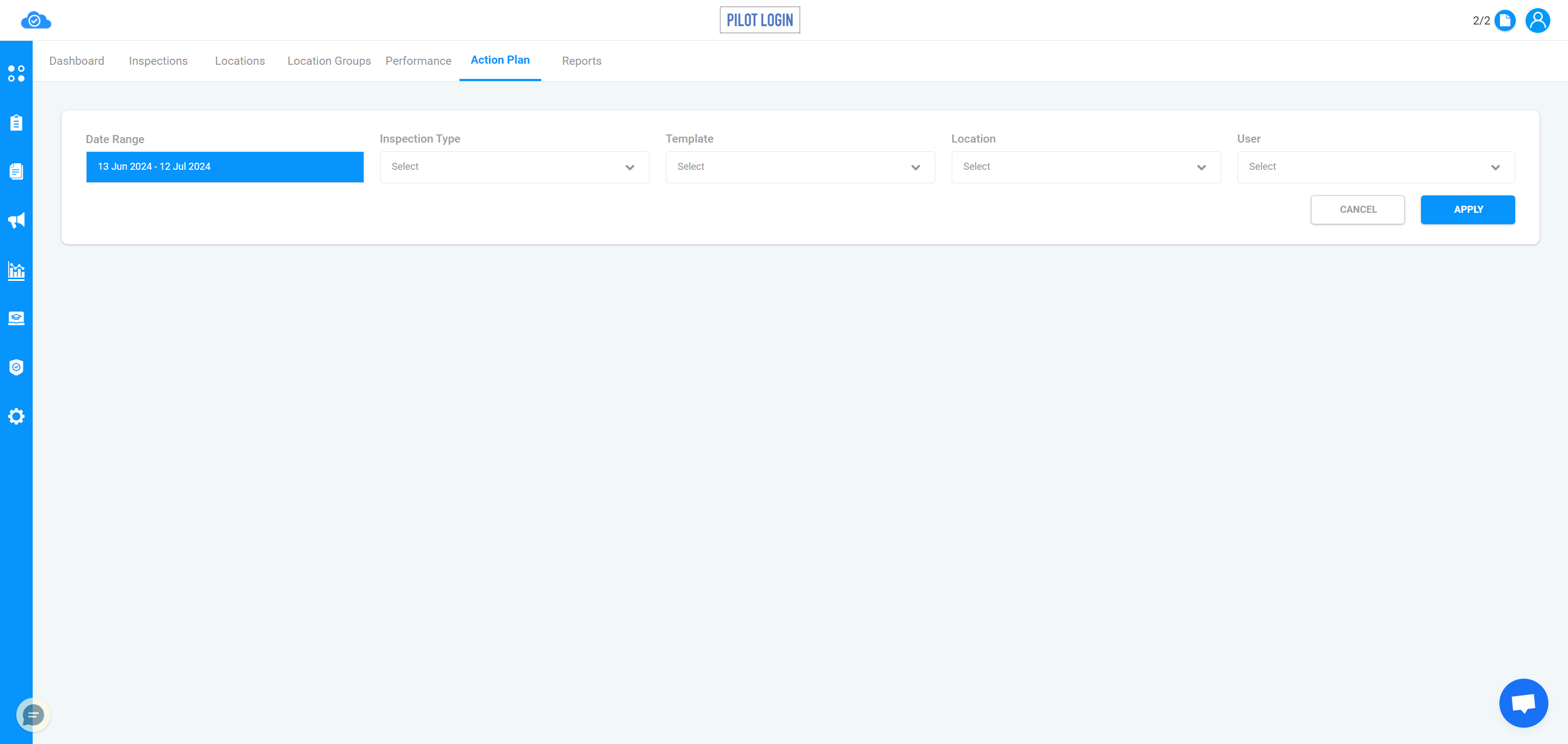Click the PILOT LOGIN banner
Viewport: 1568px width, 744px height.
click(759, 20)
